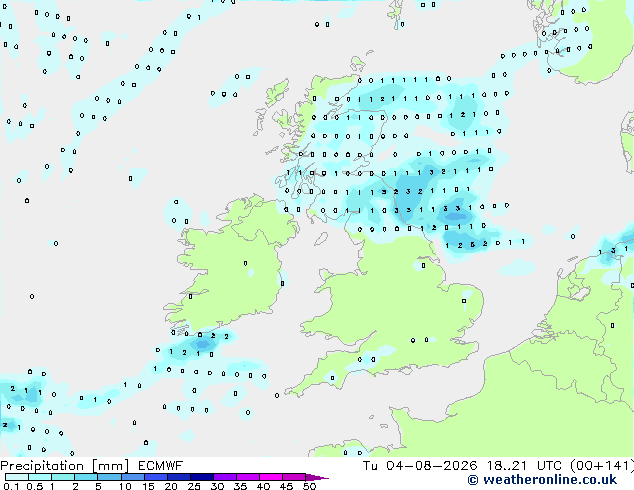Select the 40–45 mm magenta legend swatch
The height and width of the screenshot is (490, 634).
tap(271, 477)
